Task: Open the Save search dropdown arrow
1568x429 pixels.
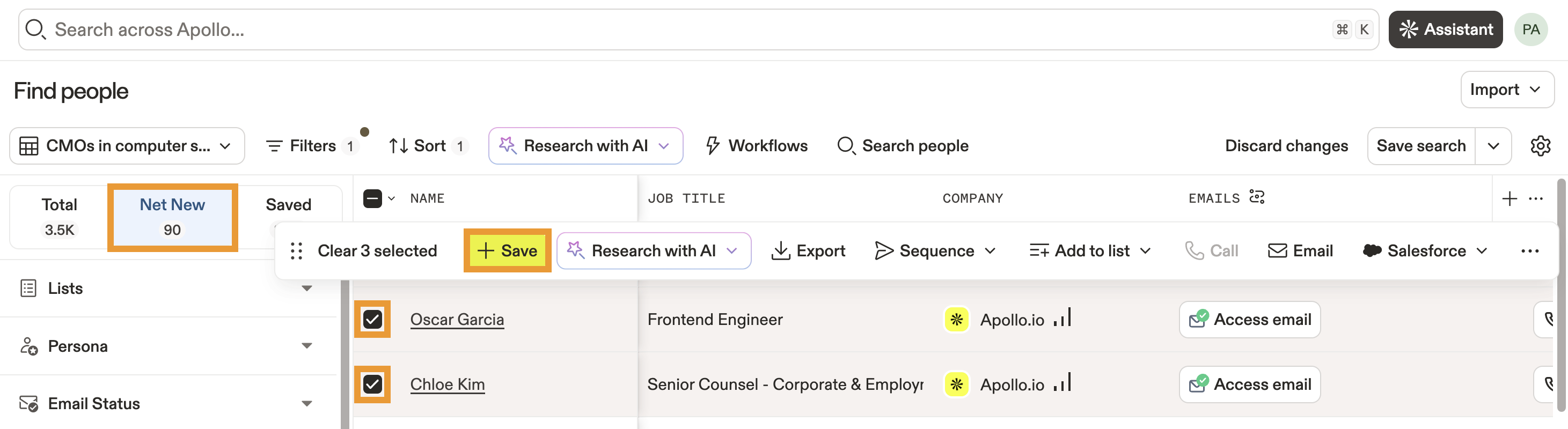Action: (x=1492, y=146)
